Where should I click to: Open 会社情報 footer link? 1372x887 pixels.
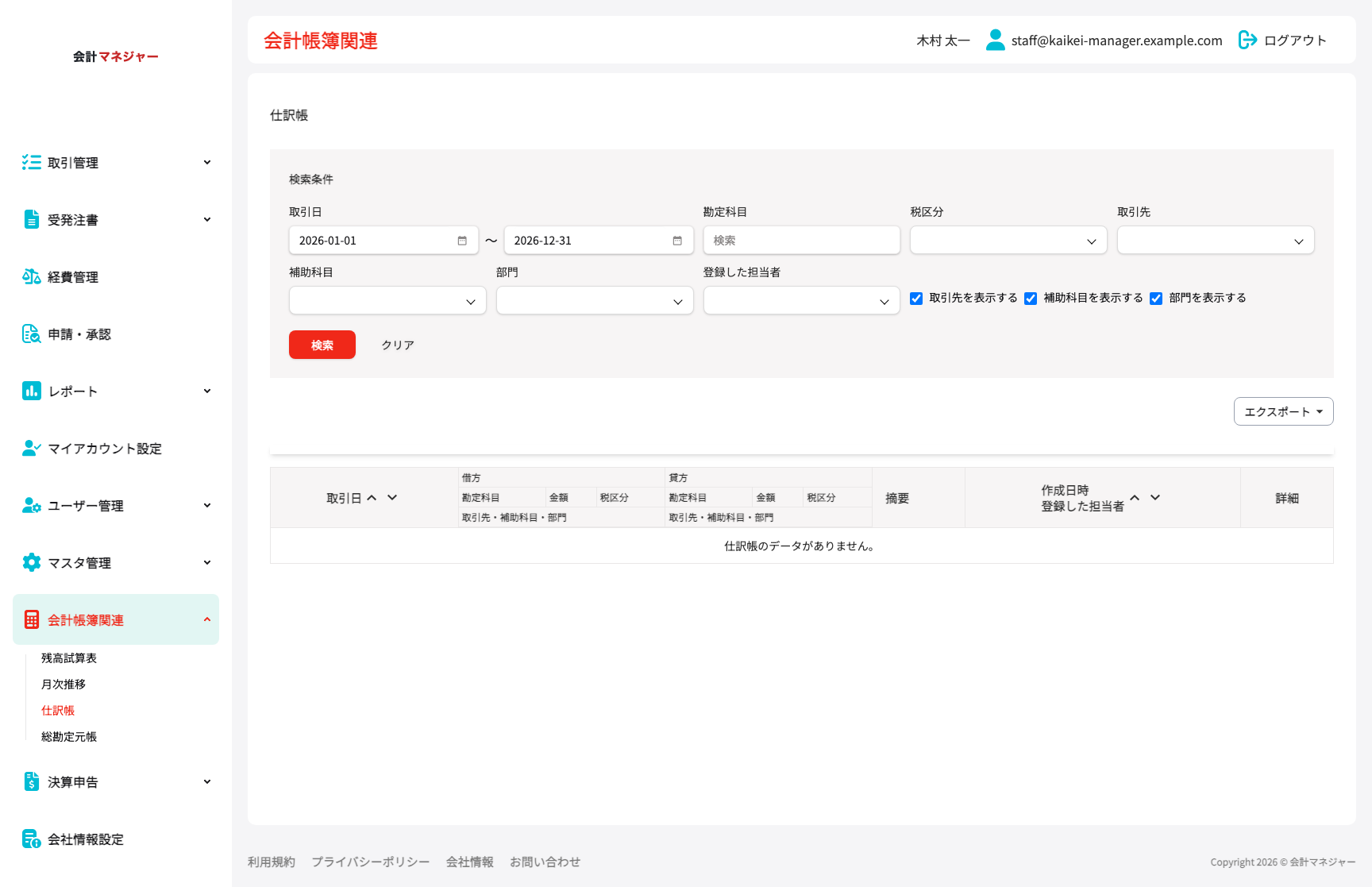470,862
